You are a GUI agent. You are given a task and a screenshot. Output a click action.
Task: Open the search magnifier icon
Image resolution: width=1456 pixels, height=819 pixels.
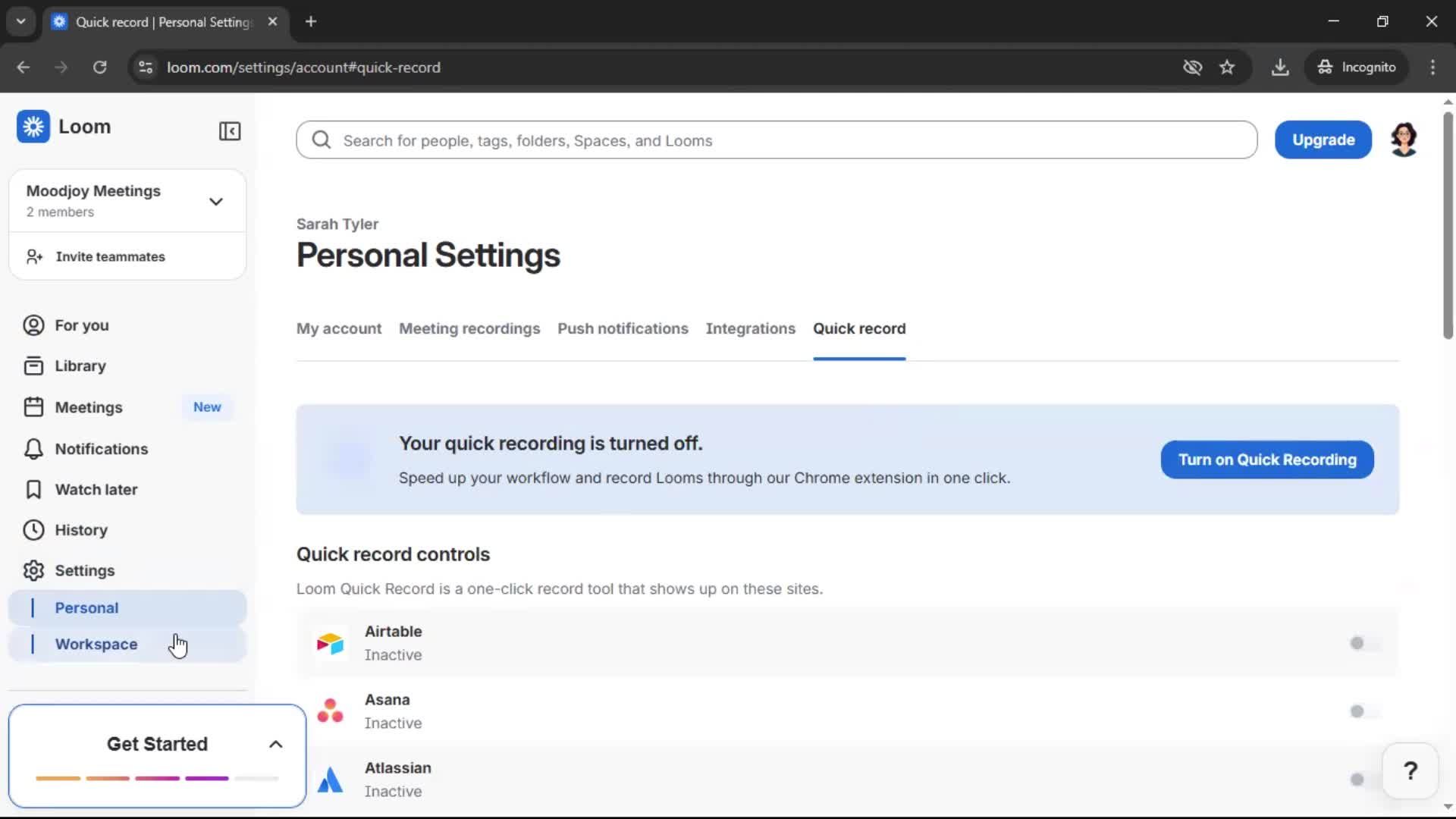pos(321,140)
